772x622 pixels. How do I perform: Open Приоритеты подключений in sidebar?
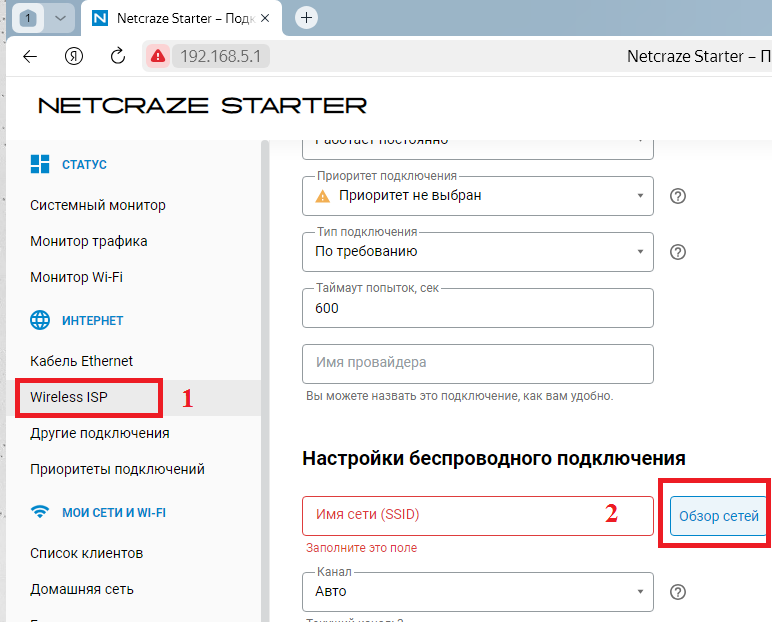pyautogui.click(x=117, y=469)
